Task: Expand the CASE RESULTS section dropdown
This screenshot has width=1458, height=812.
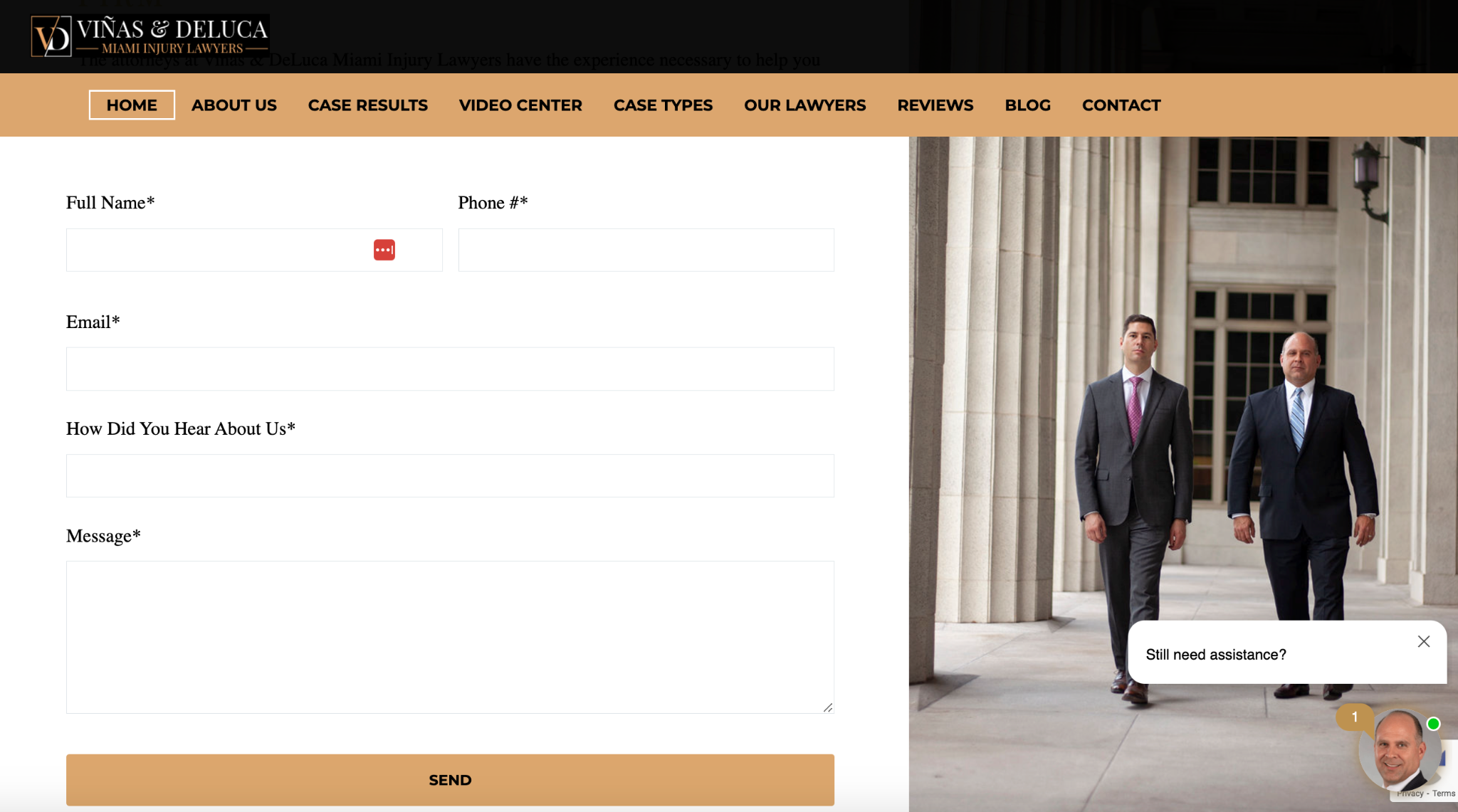Action: 368,105
